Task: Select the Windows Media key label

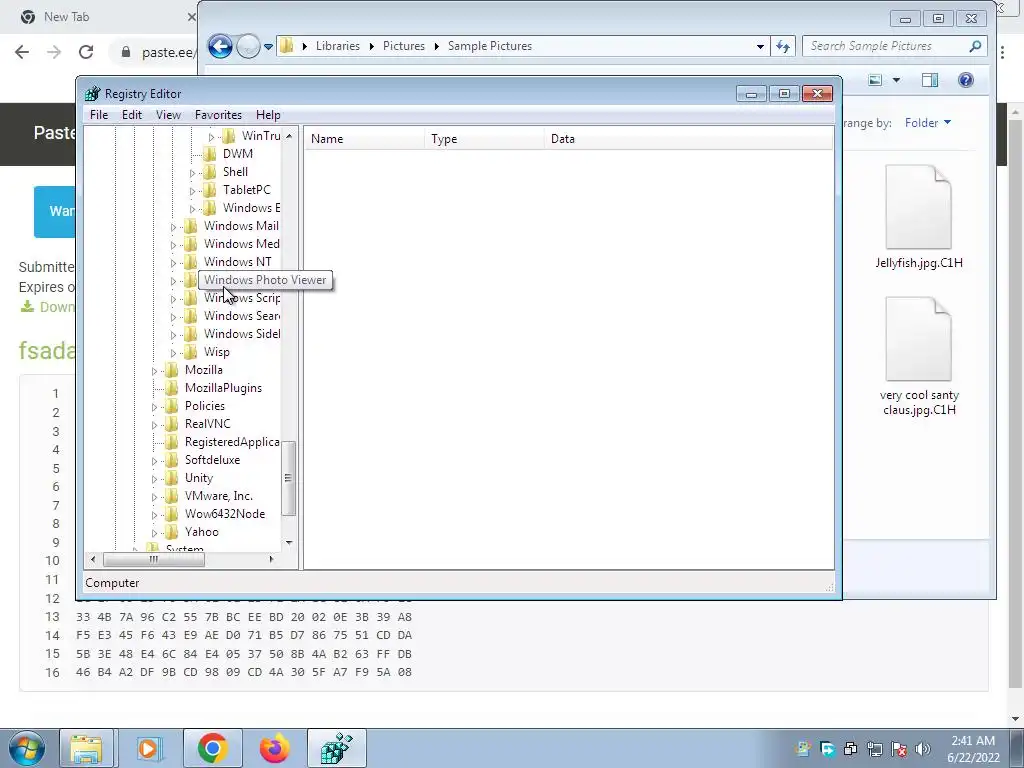Action: pos(242,244)
